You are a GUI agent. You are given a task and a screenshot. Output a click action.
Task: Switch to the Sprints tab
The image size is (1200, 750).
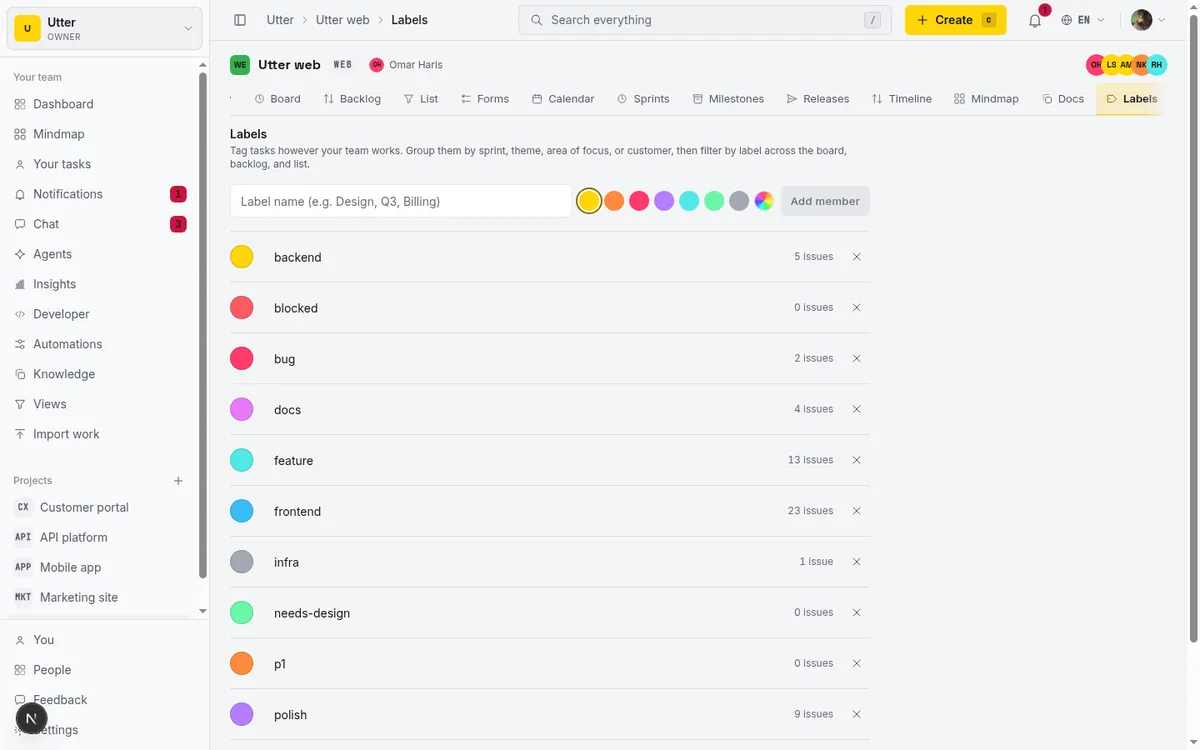click(x=643, y=99)
